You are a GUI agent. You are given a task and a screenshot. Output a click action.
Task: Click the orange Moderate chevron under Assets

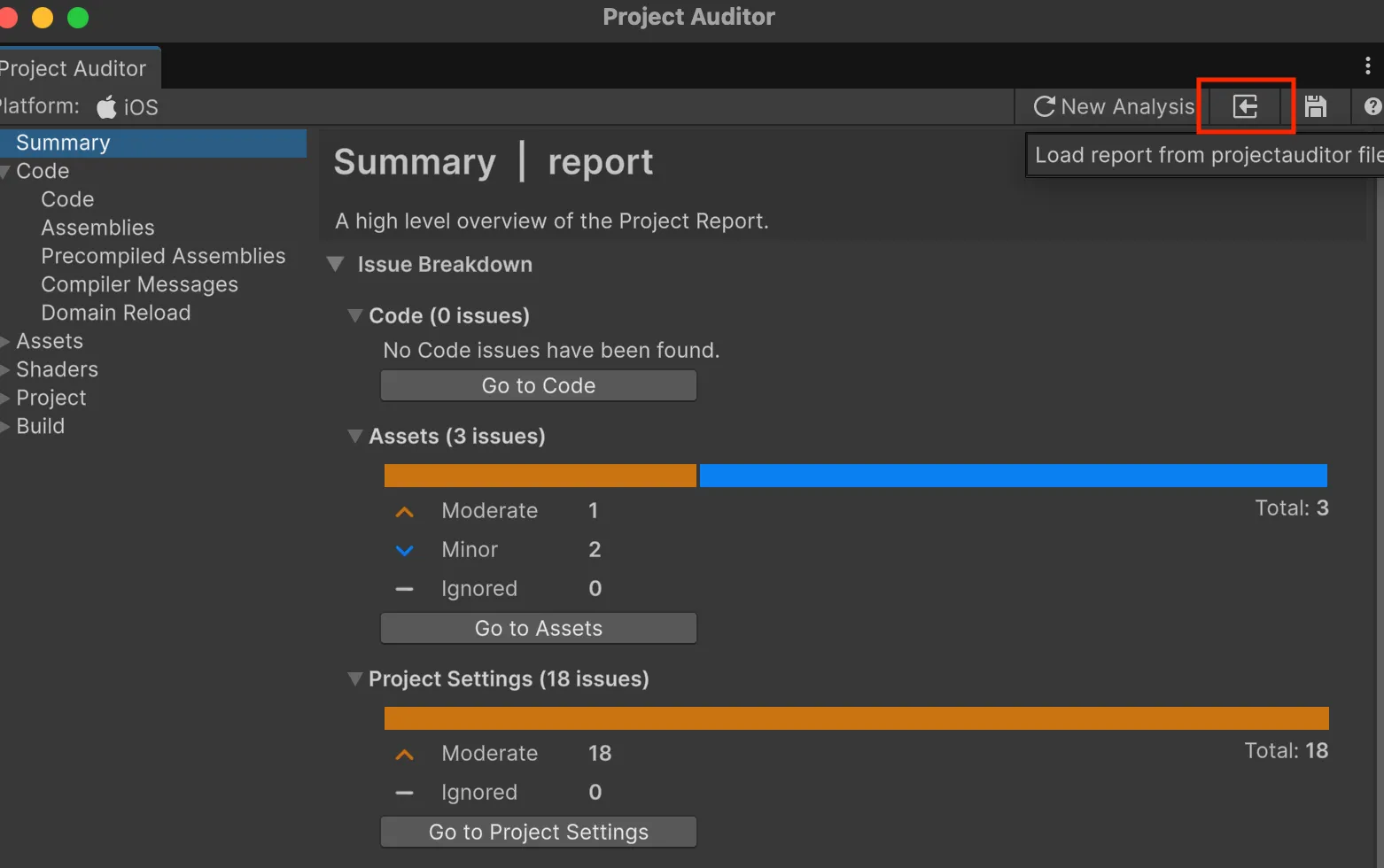pyautogui.click(x=405, y=511)
